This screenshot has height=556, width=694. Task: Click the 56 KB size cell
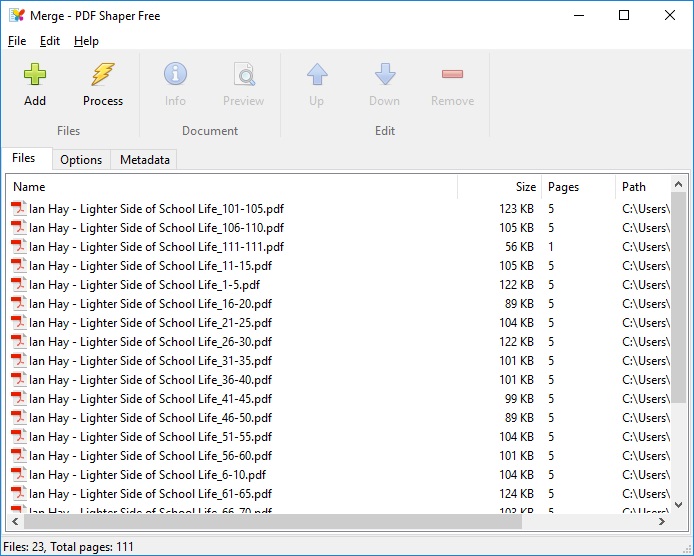(520, 247)
